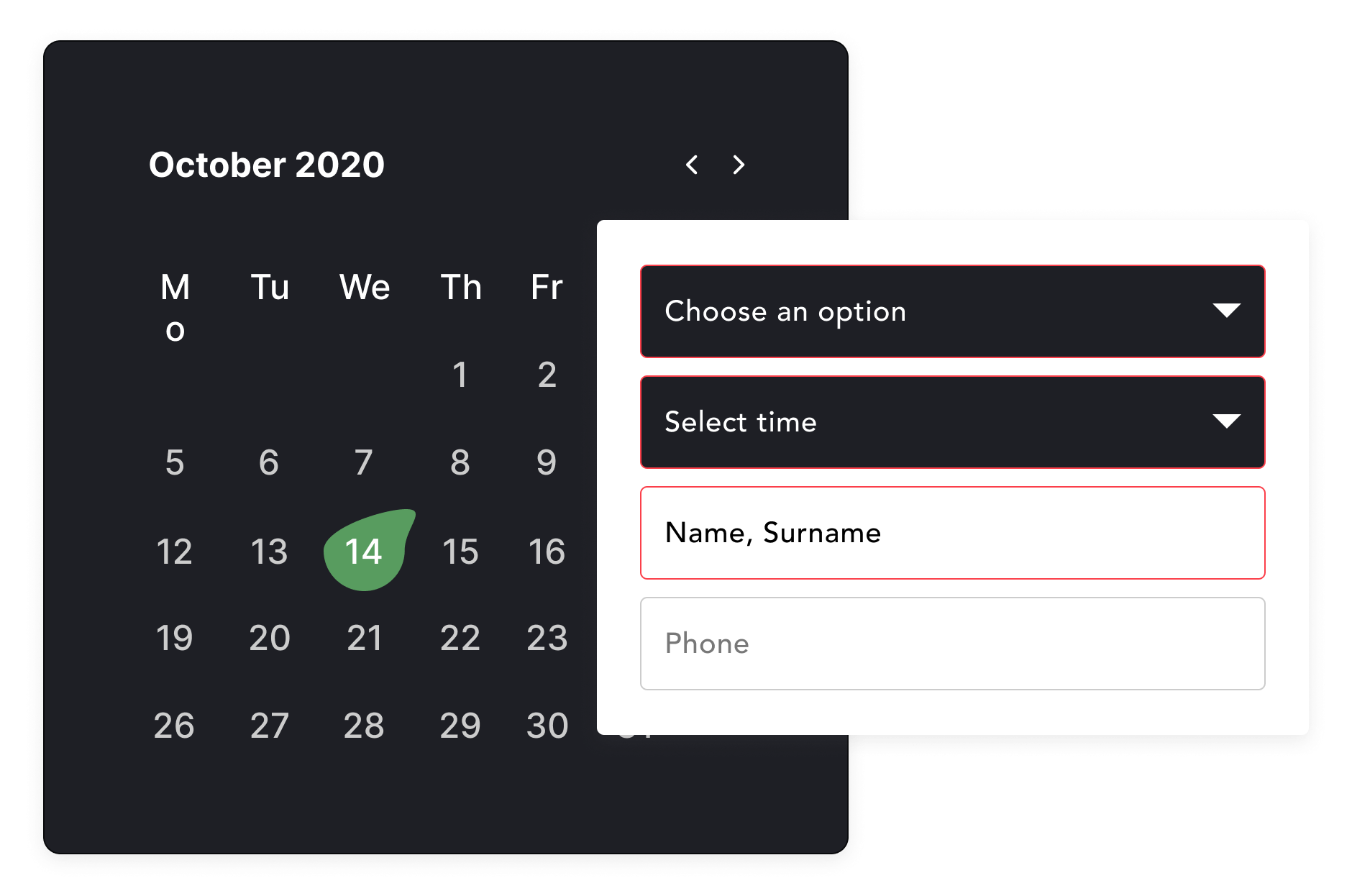The width and height of the screenshot is (1352, 896).
Task: Go to previous month with left chevron
Action: click(692, 165)
